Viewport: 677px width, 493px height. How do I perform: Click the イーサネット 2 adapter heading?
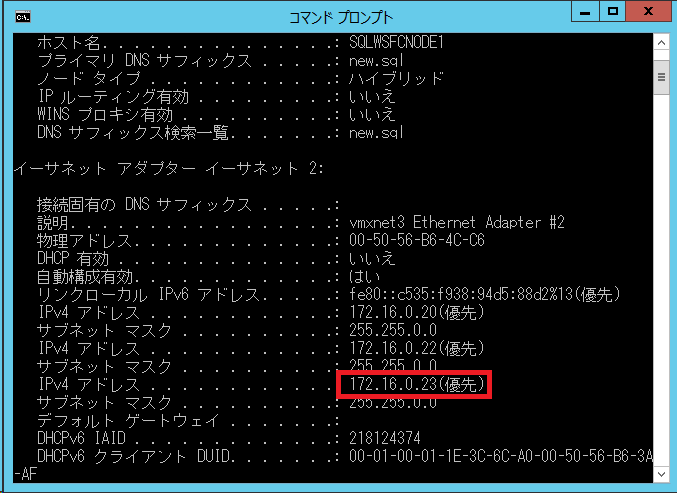pos(169,168)
